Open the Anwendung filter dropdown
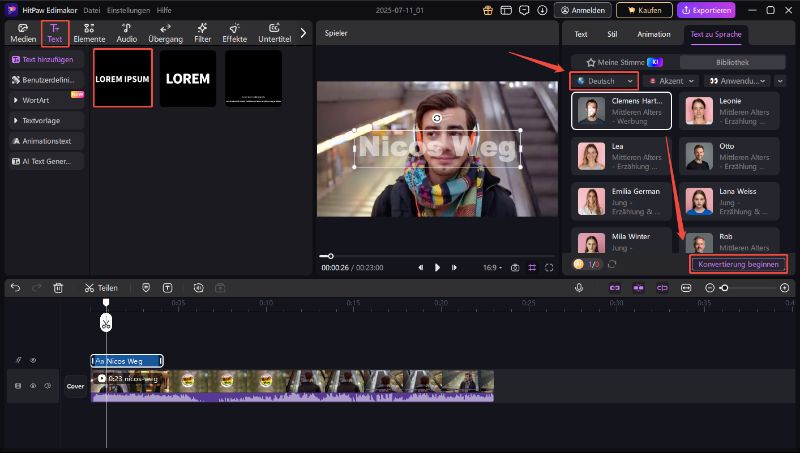 click(x=737, y=81)
